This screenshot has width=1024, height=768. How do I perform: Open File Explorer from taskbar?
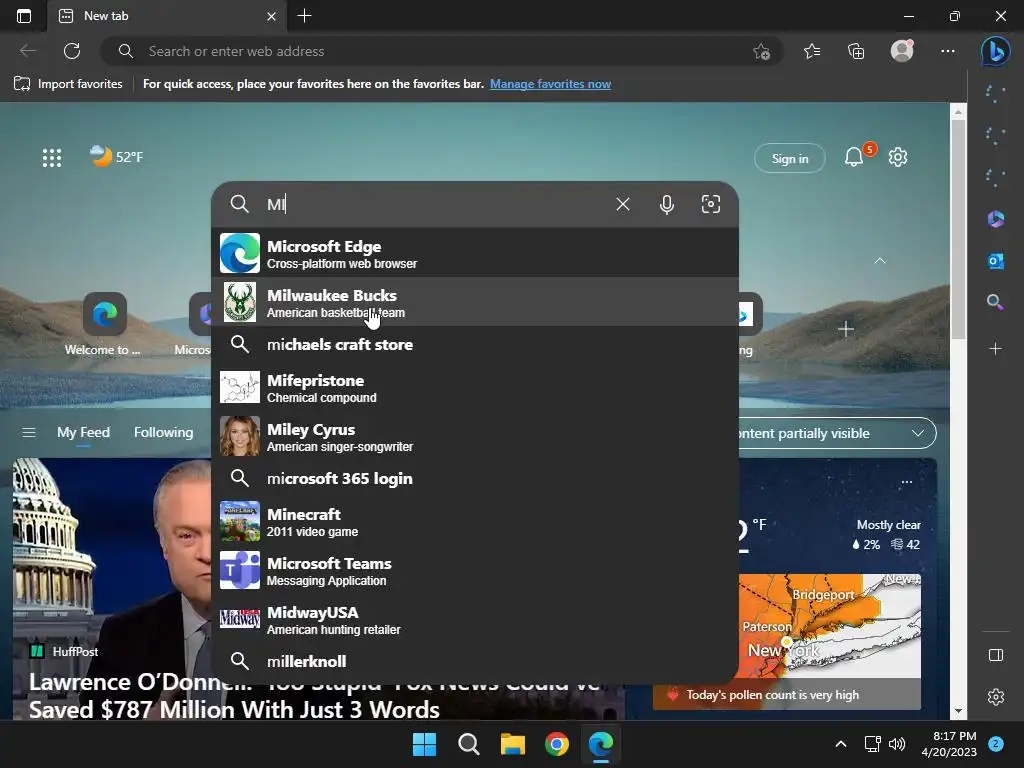[513, 744]
